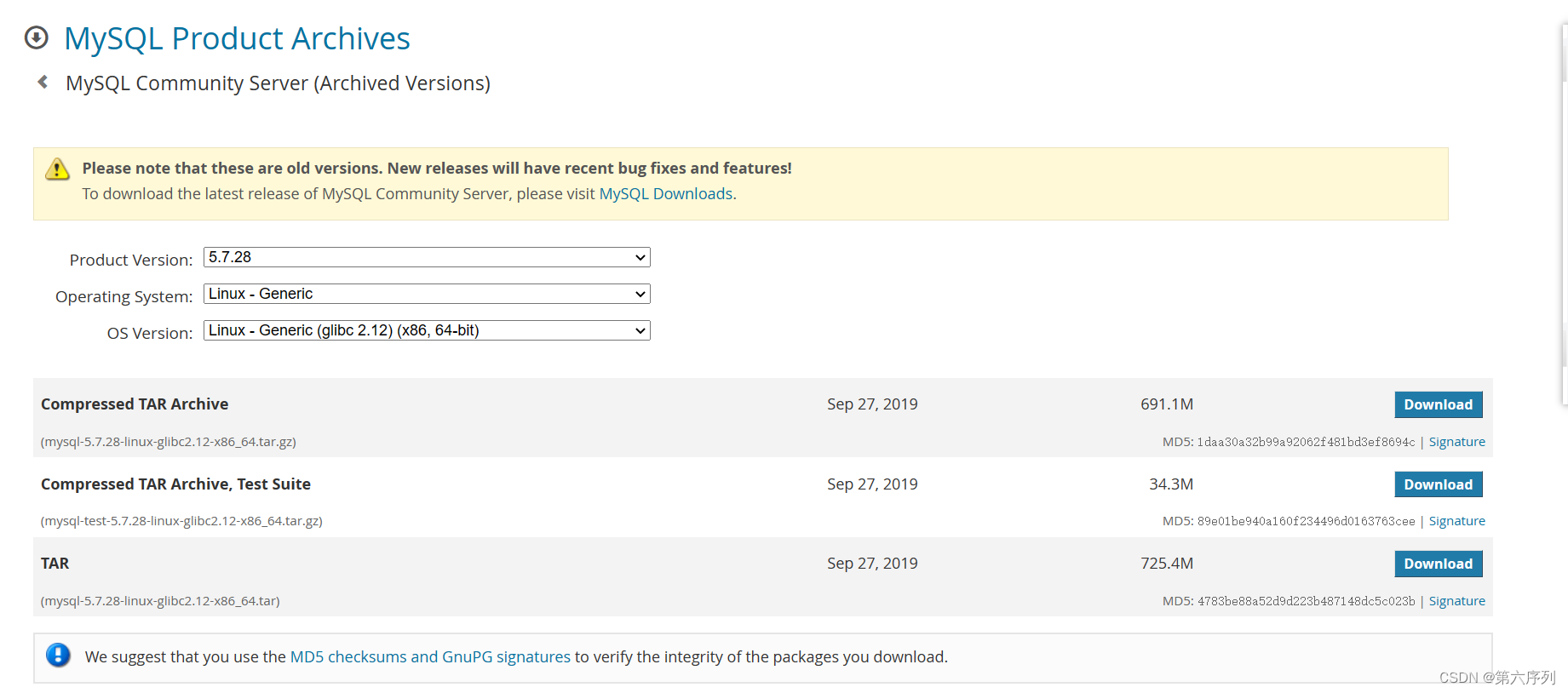Click the MySQL Product Archives heading
Screen dimensions: 1568x693
pos(237,38)
